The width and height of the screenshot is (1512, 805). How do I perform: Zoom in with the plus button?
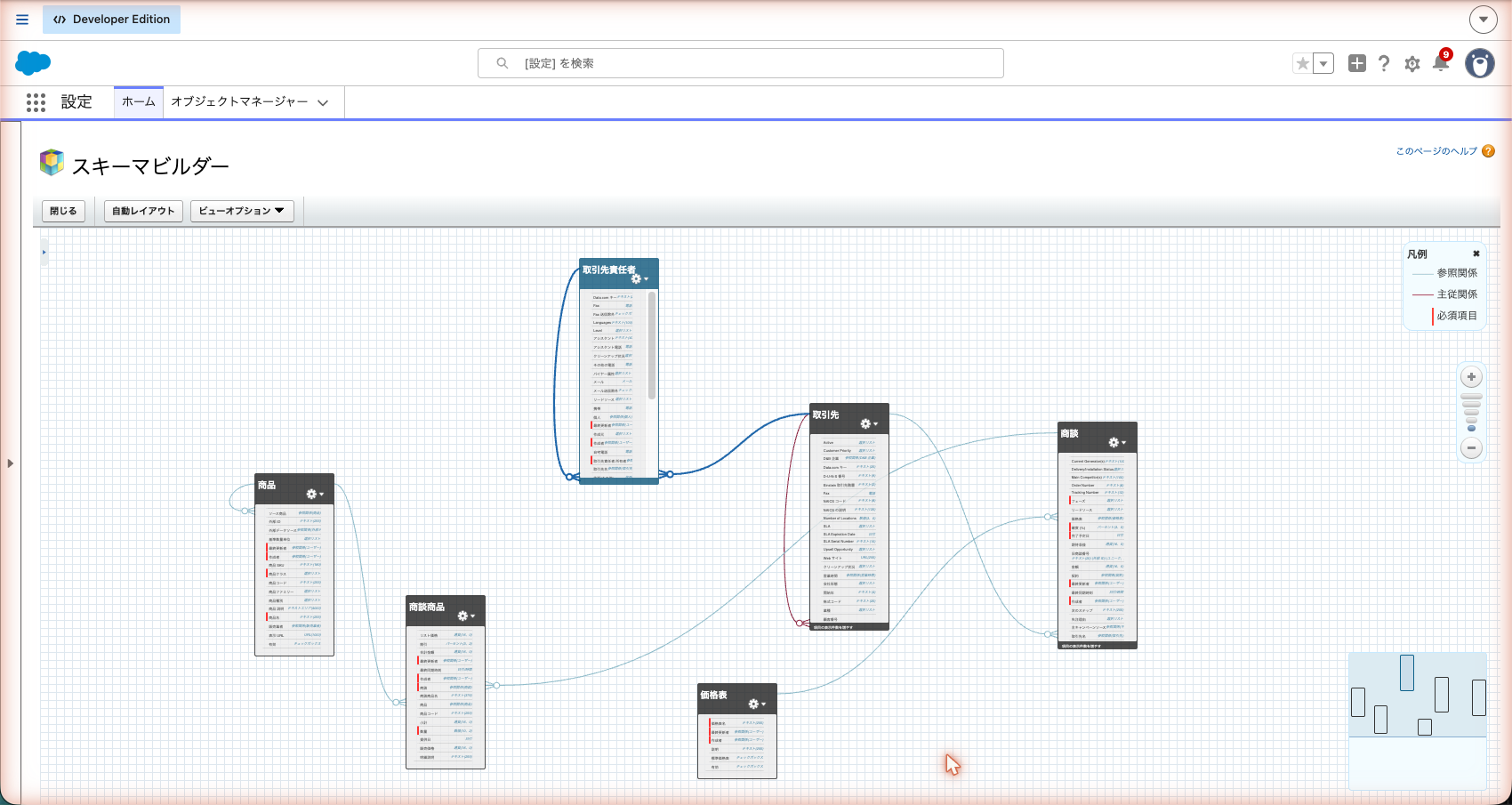1472,377
